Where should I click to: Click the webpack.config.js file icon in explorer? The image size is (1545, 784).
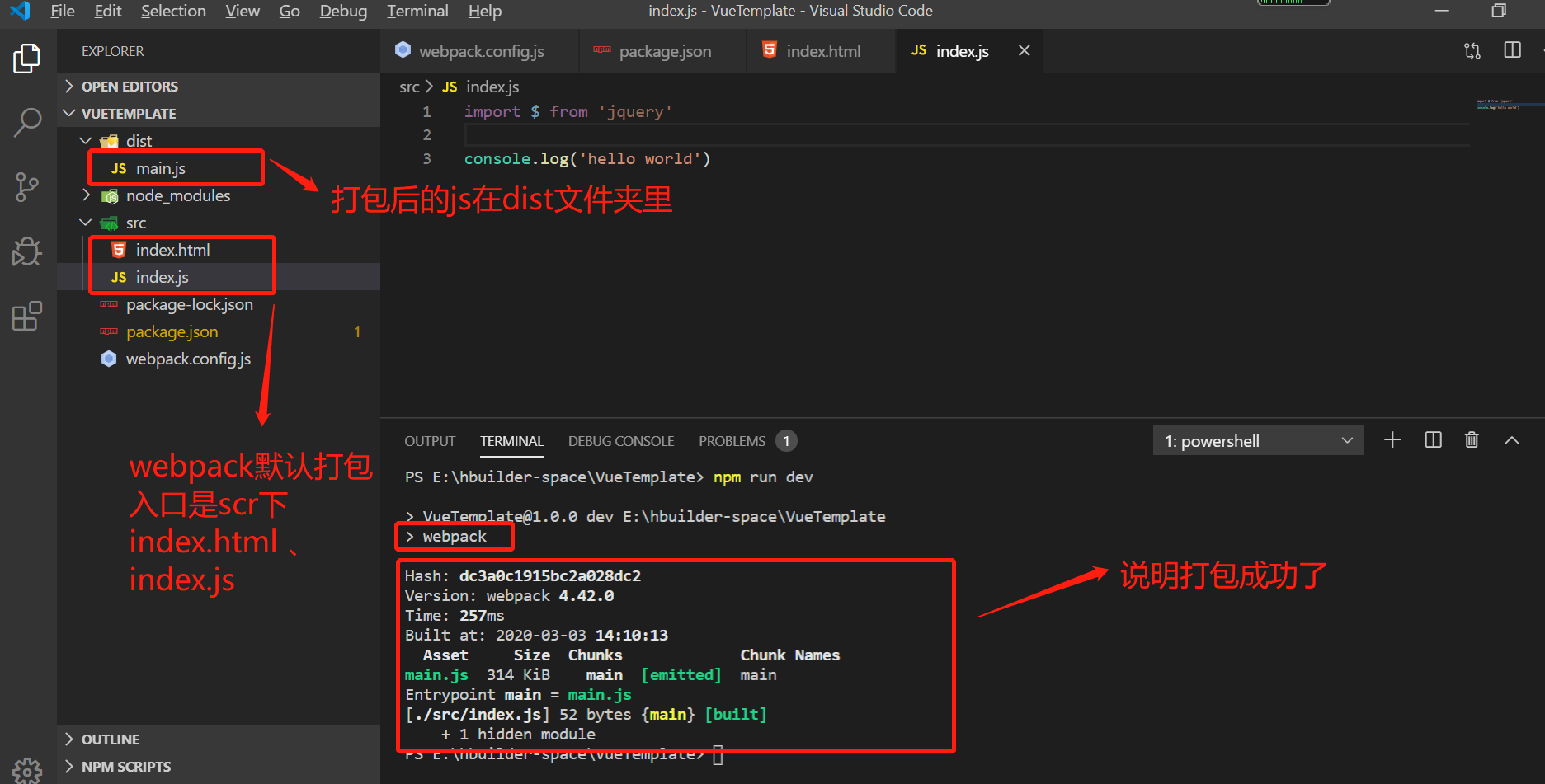click(x=109, y=359)
